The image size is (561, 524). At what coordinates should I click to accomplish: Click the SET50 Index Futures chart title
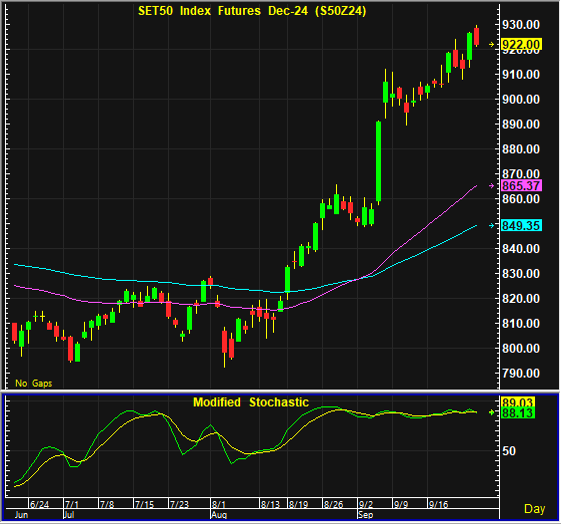click(252, 11)
